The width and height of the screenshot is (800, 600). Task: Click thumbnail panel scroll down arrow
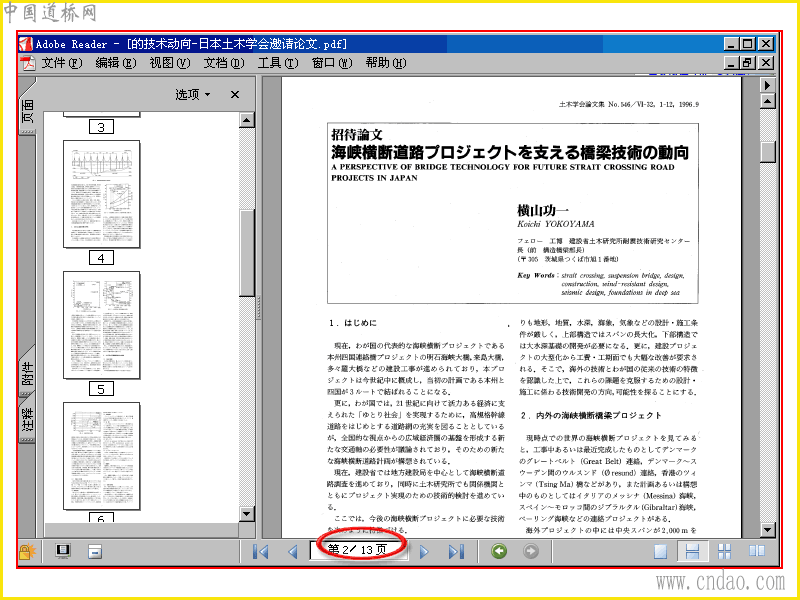click(x=247, y=514)
